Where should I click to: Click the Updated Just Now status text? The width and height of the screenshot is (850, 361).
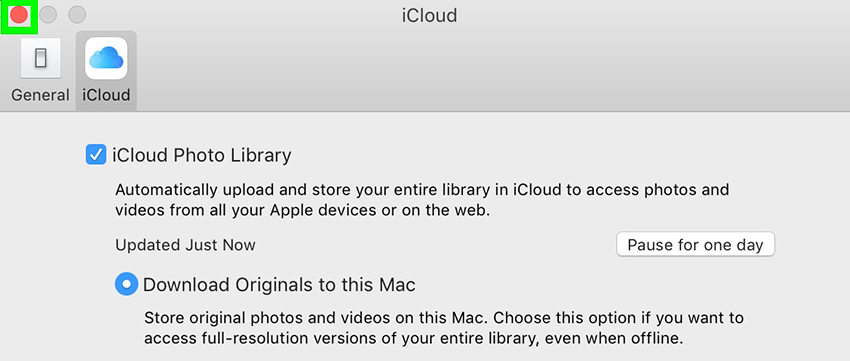[x=185, y=245]
